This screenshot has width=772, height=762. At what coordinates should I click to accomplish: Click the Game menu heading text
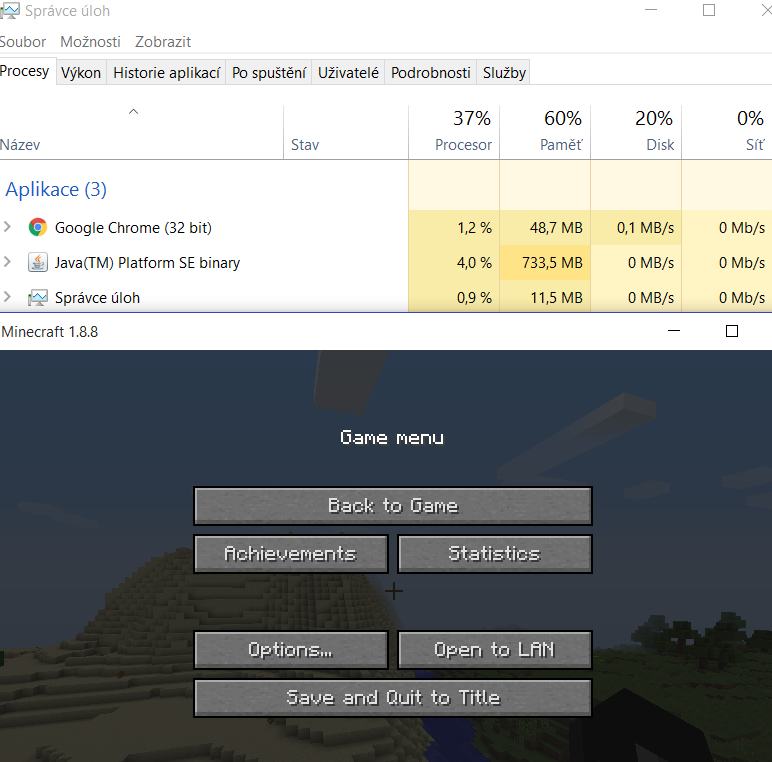[392, 438]
